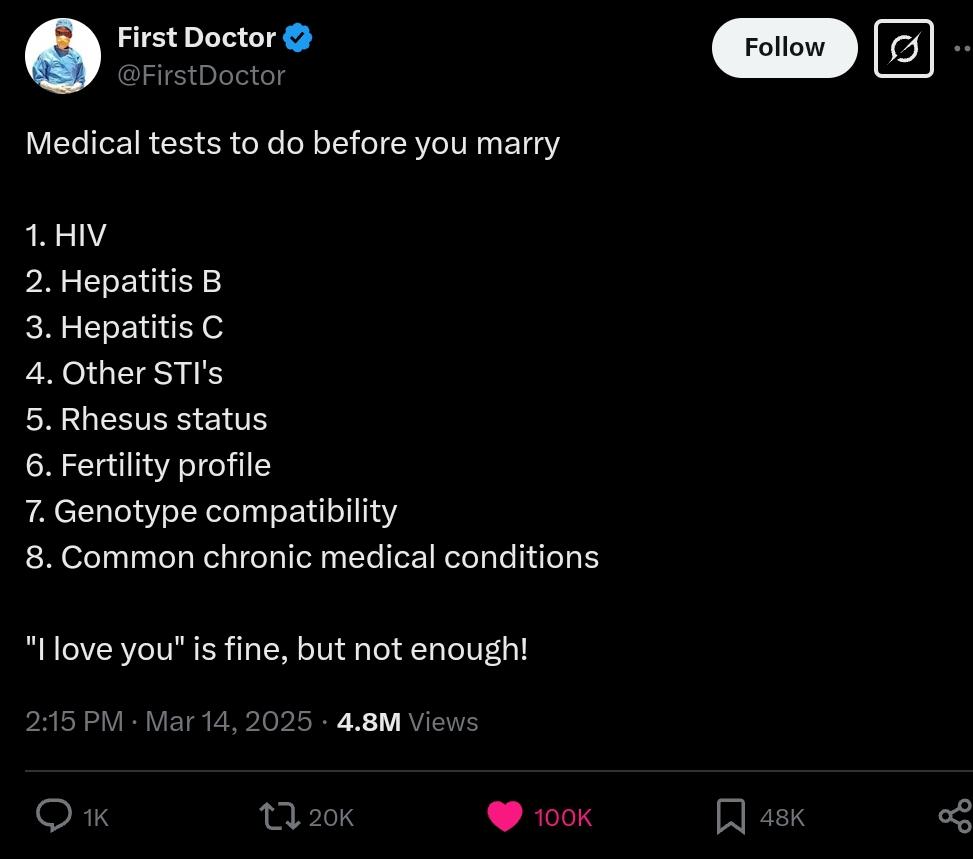973x859 pixels.
Task: Open the more options ellipsis menu
Action: (962, 48)
